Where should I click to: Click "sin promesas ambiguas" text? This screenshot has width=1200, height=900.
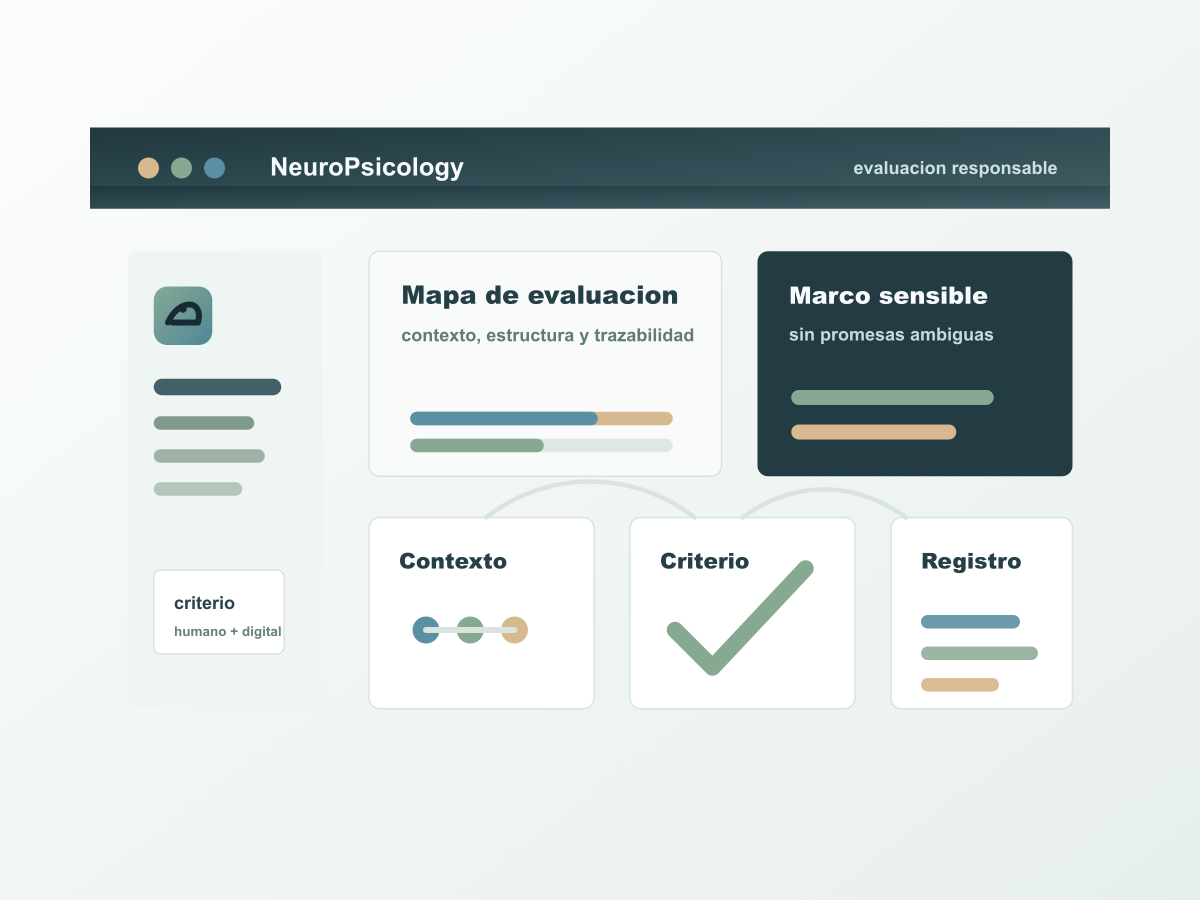click(x=891, y=335)
